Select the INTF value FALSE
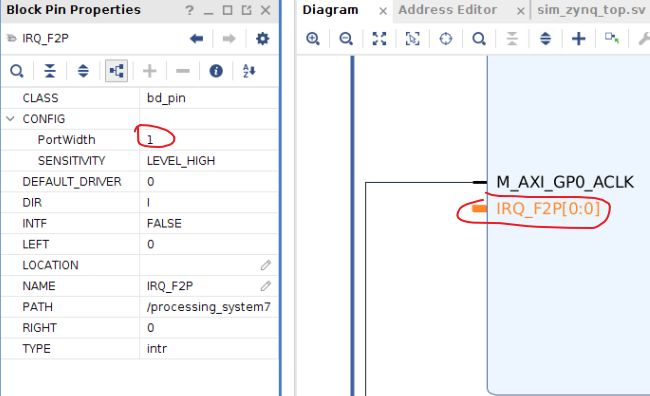This screenshot has height=396, width=650. 164,224
